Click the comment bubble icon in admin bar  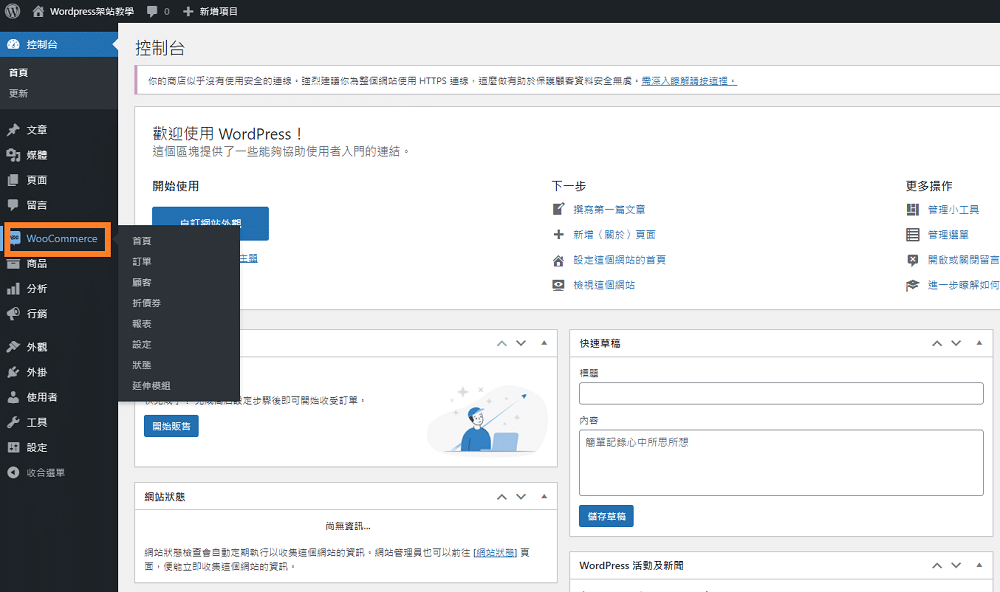152,11
